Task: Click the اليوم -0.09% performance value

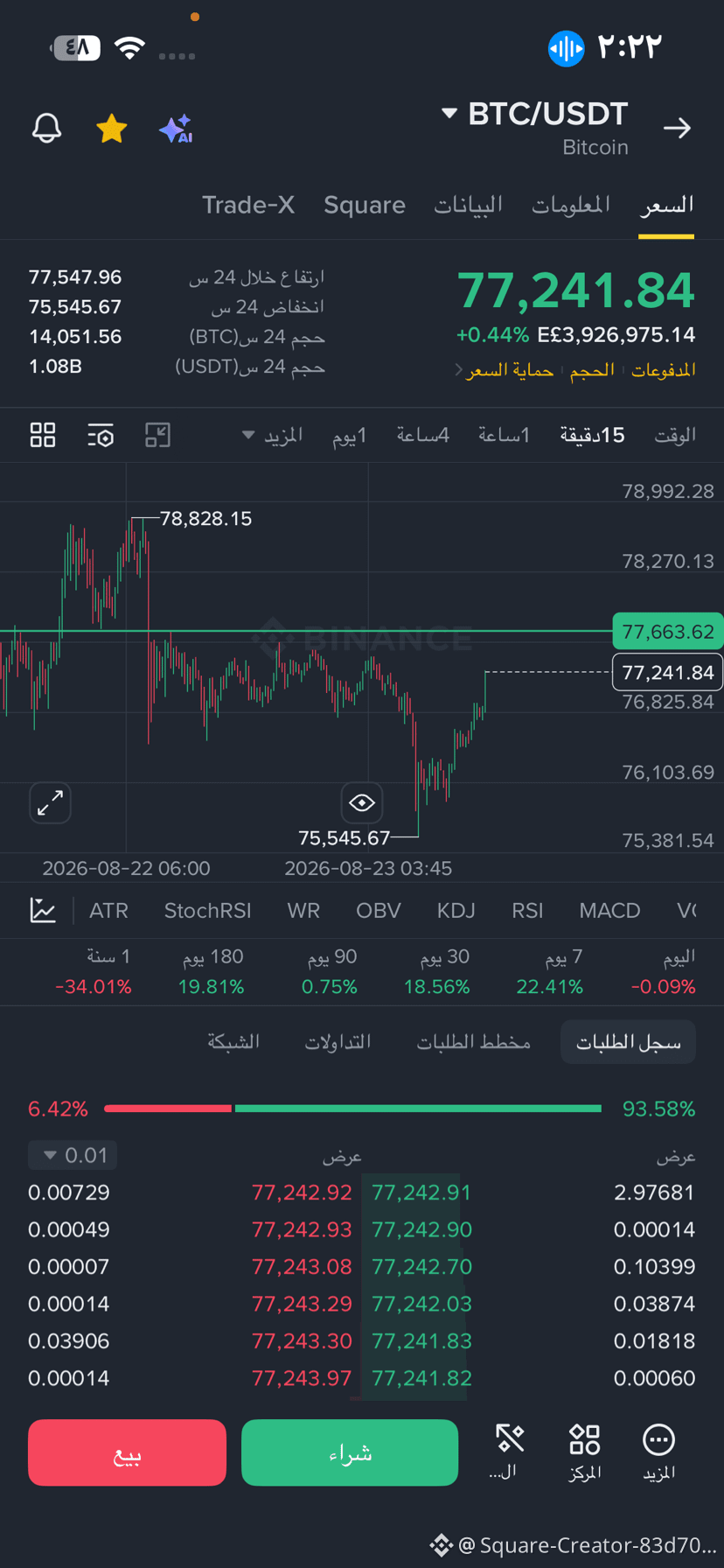Action: (664, 987)
